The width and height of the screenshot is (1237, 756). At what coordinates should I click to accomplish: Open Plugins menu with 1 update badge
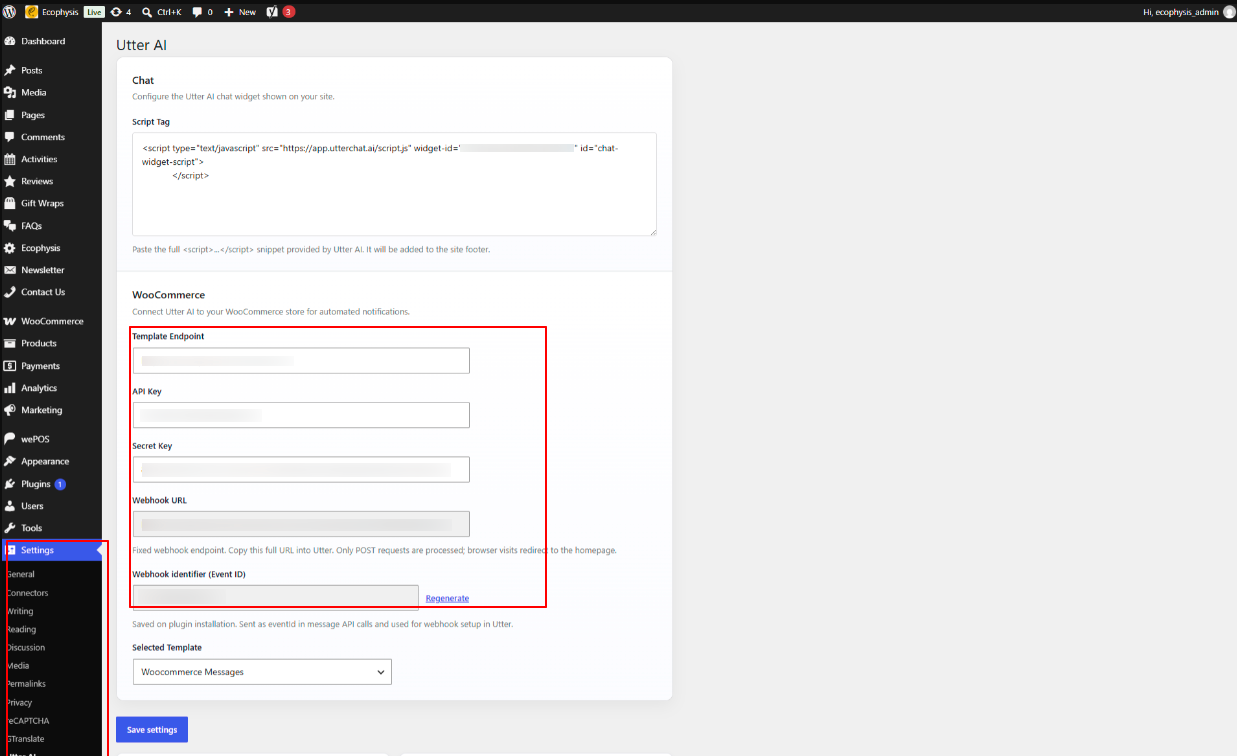click(x=50, y=484)
